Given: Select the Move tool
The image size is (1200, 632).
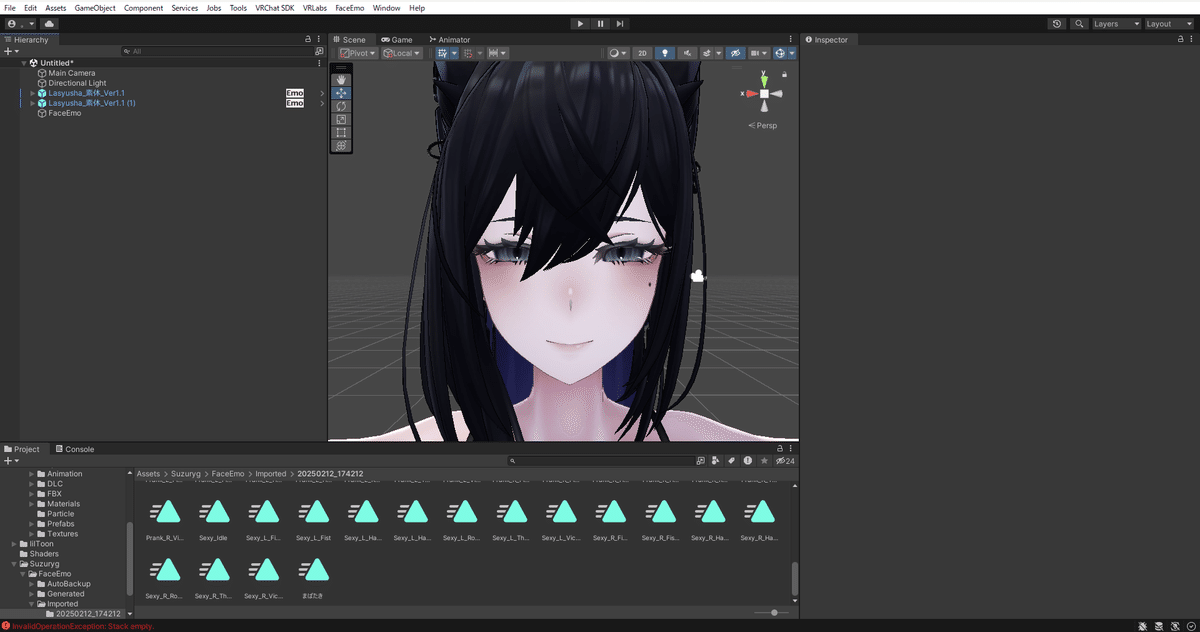Looking at the screenshot, I should click(341, 93).
